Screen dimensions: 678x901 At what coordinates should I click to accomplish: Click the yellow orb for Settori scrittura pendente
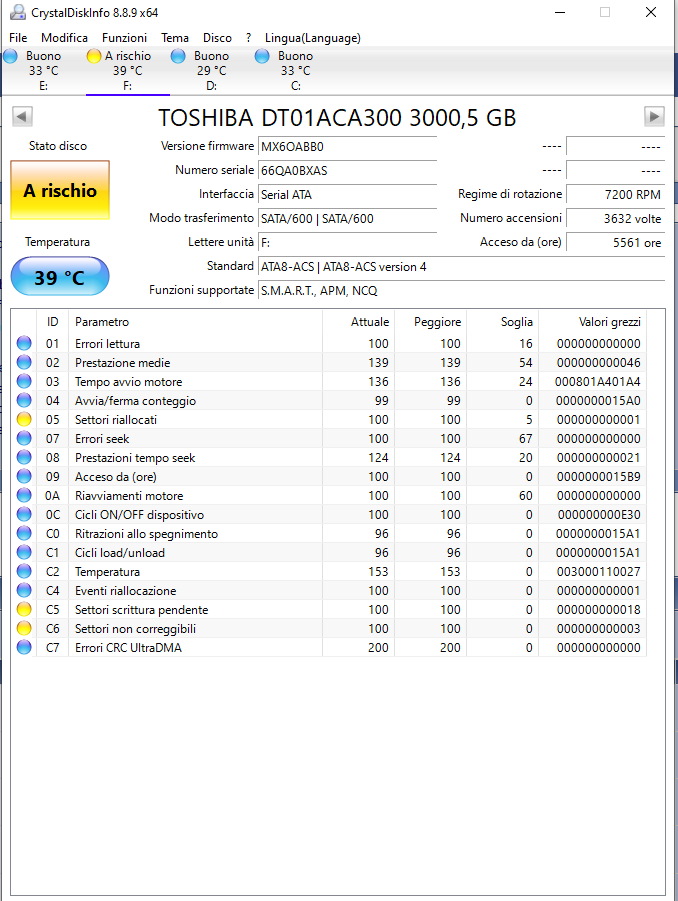pyautogui.click(x=24, y=609)
